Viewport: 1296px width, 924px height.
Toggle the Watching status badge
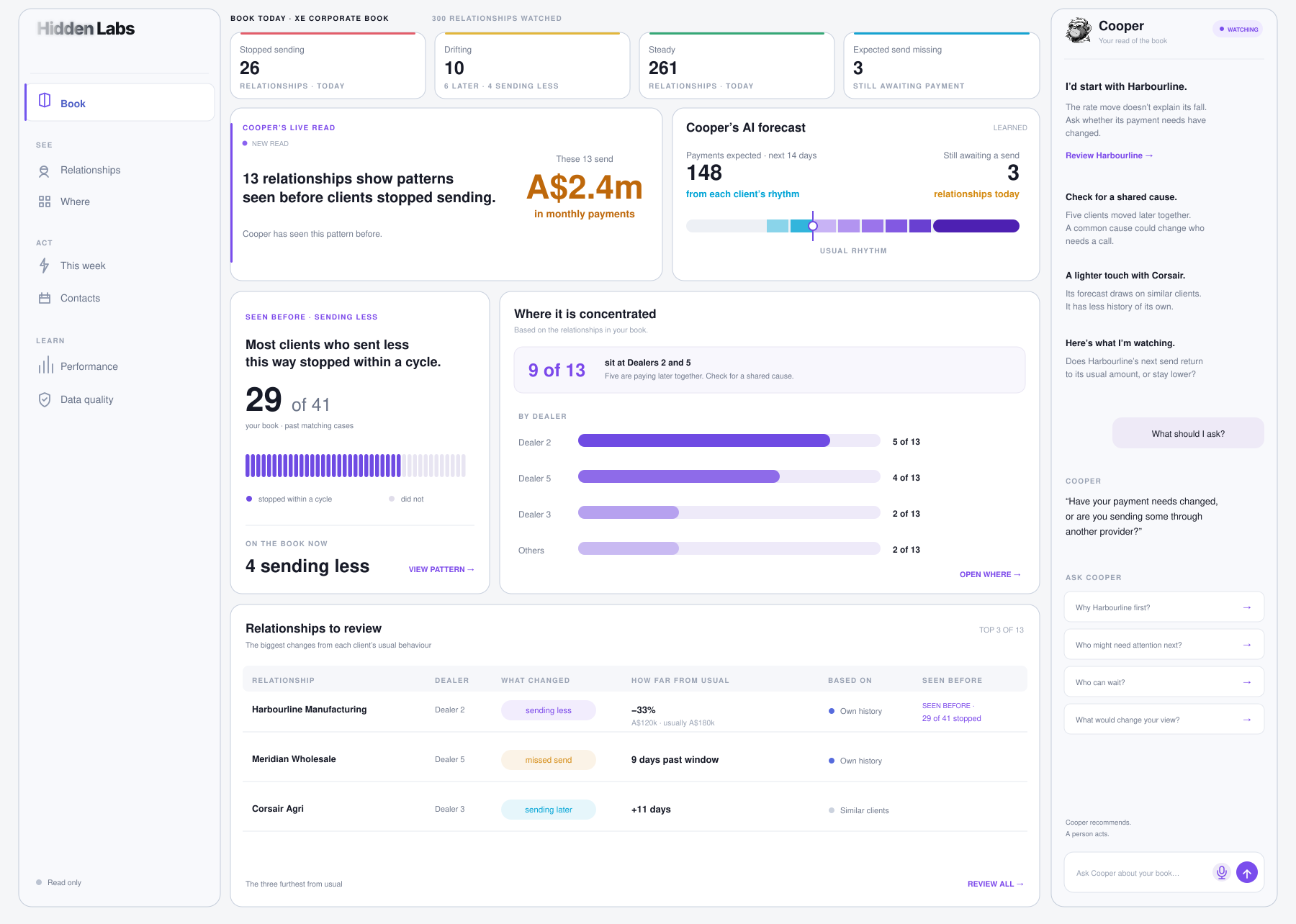1238,30
